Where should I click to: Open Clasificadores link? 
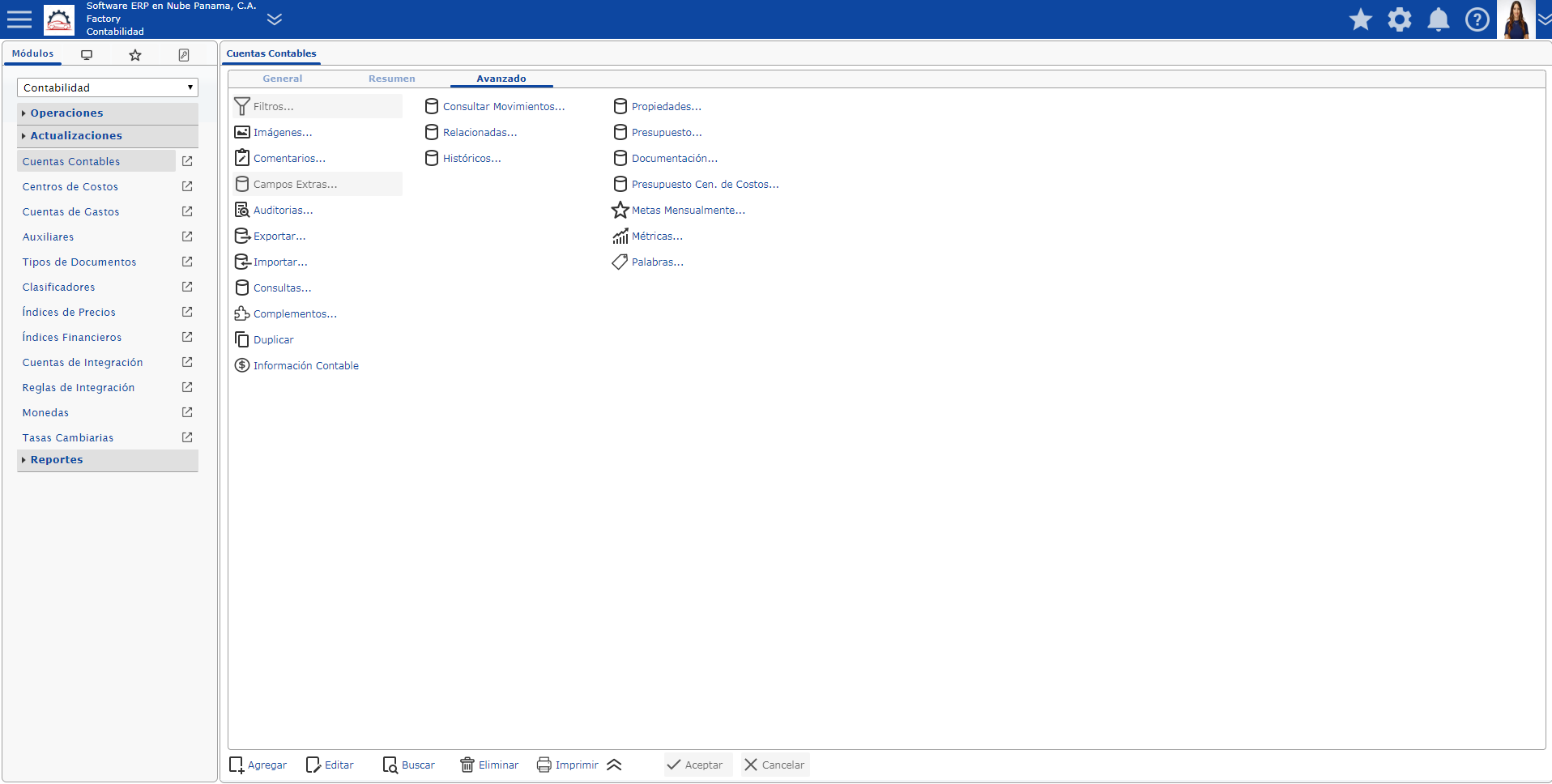pos(58,287)
